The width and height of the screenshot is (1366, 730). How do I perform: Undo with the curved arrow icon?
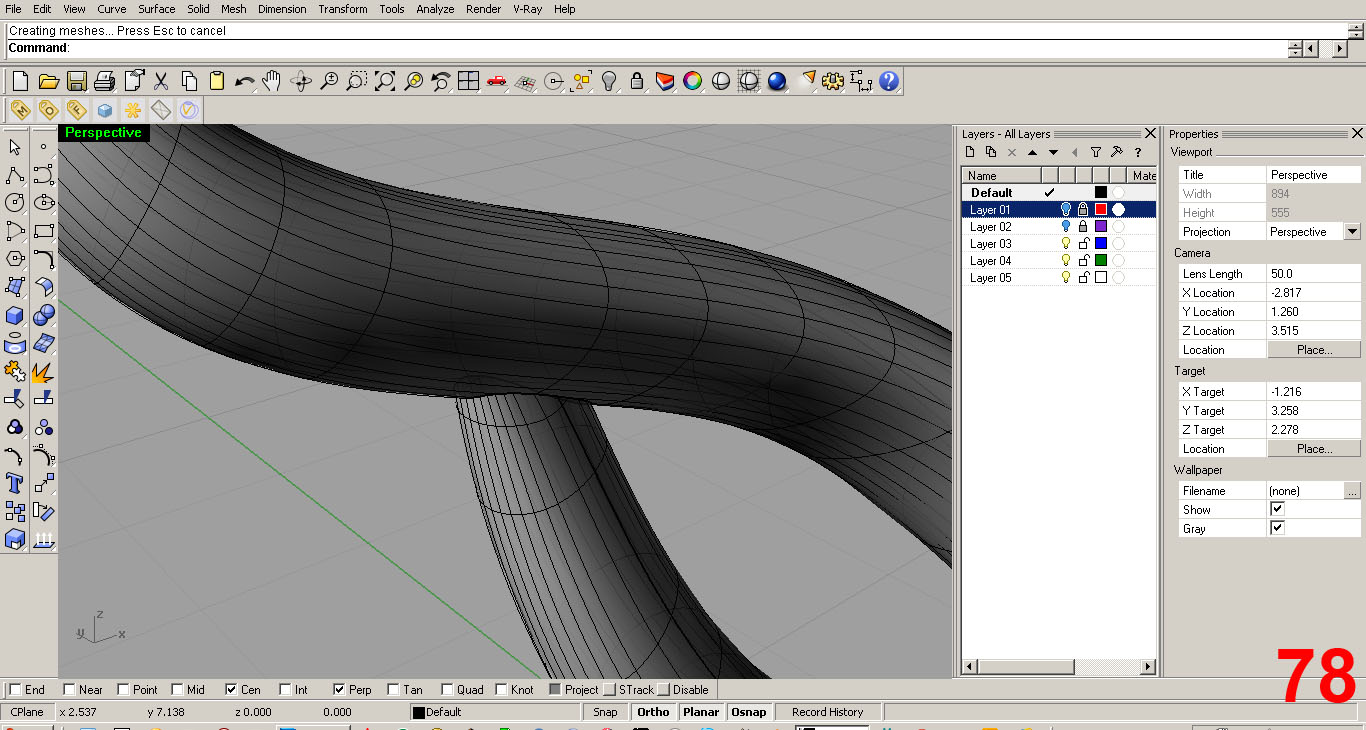[245, 81]
